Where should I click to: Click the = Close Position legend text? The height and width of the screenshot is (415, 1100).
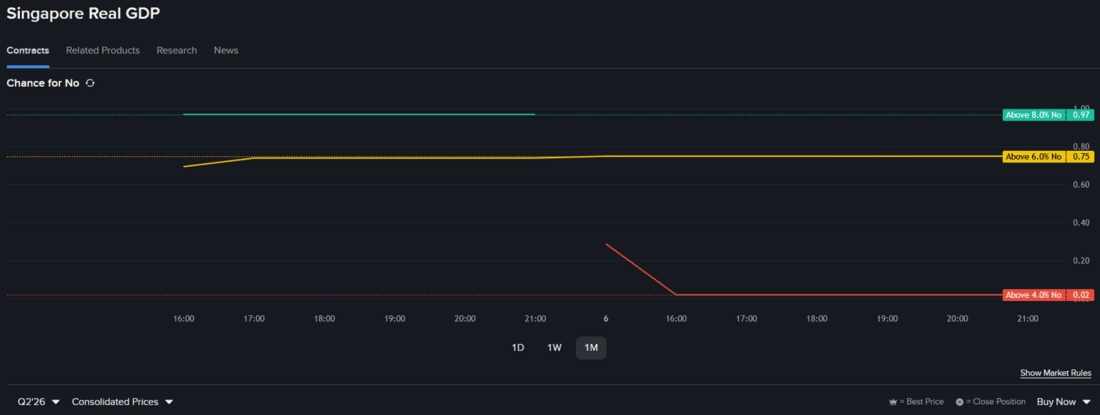(996, 402)
